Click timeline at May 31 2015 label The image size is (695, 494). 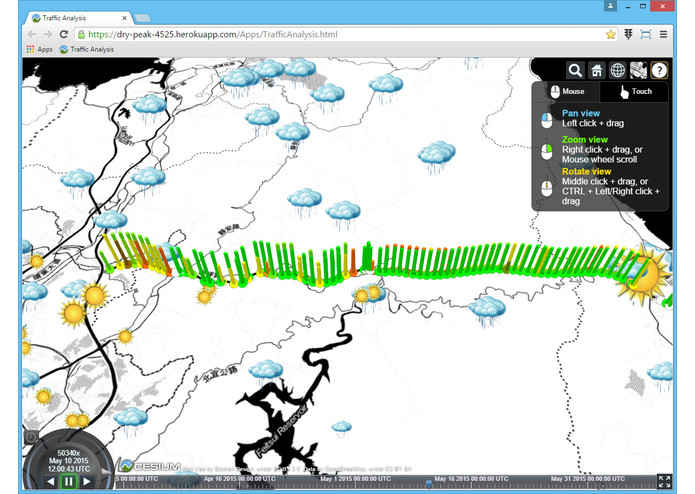pyautogui.click(x=588, y=479)
